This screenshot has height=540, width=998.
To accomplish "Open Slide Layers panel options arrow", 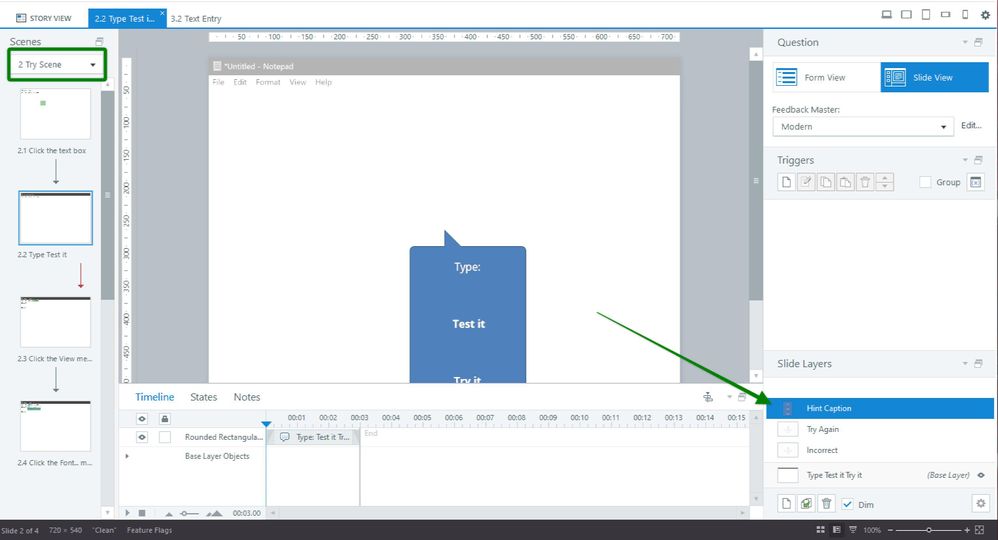I will [965, 364].
